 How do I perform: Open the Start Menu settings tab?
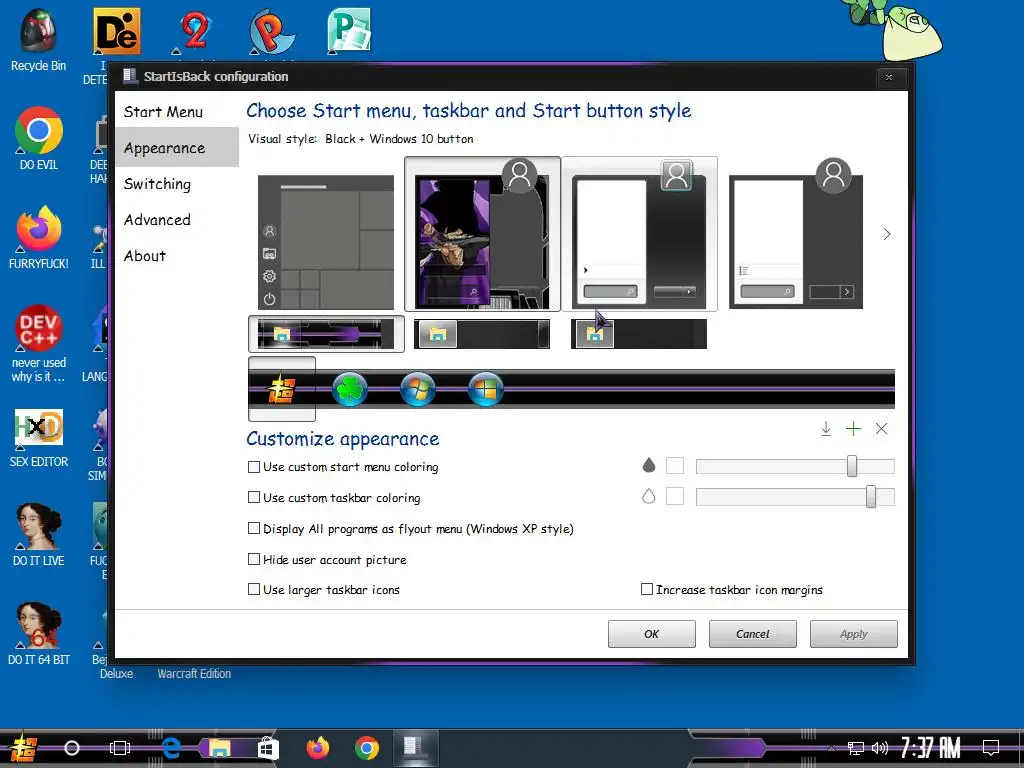tap(177, 112)
